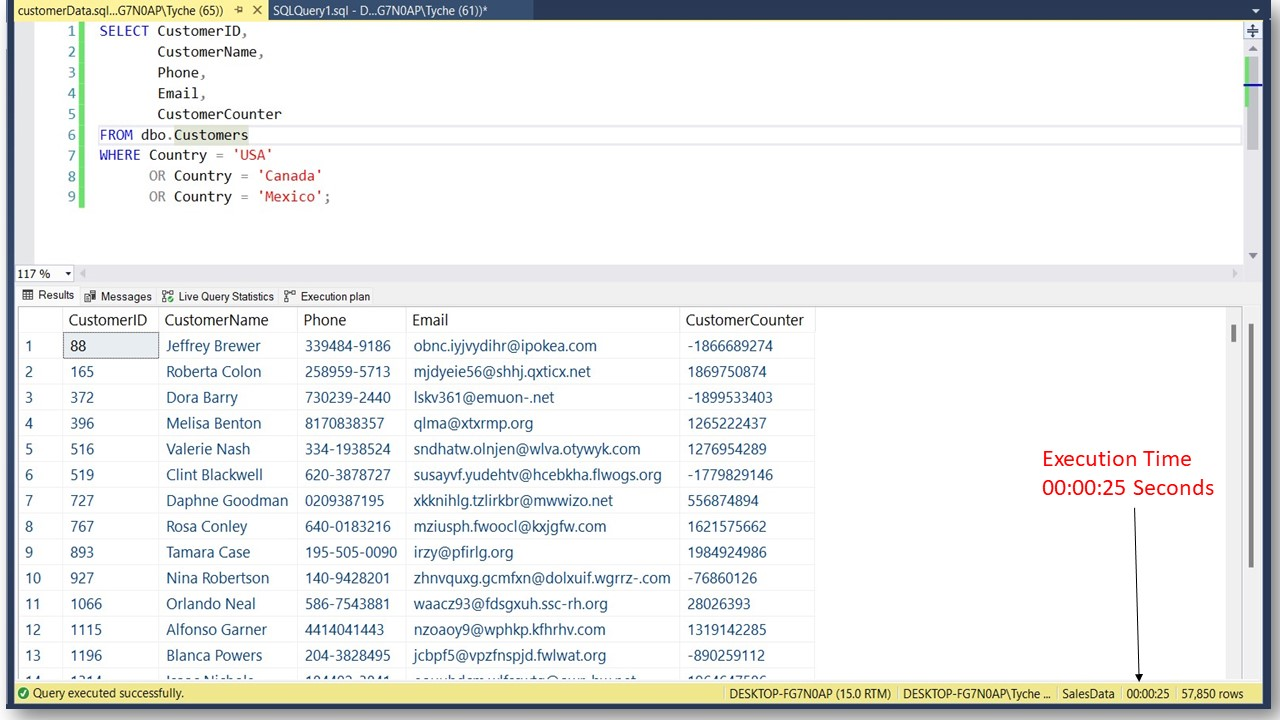Click the SELECT keyword on line 1
The height and width of the screenshot is (720, 1280).
pyautogui.click(x=124, y=31)
